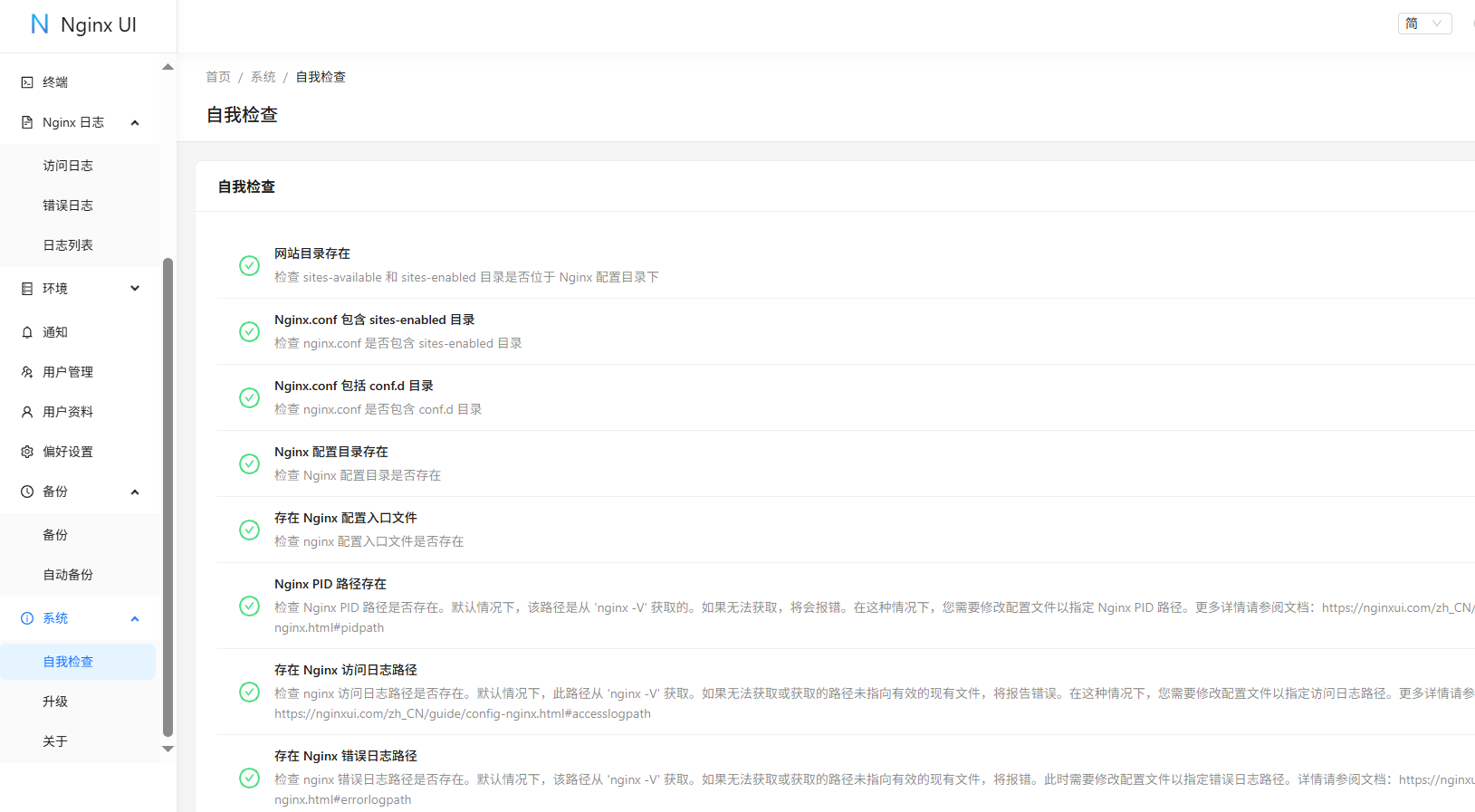The height and width of the screenshot is (812, 1475).
Task: Click the clock icon beside 备份
Action: [27, 492]
